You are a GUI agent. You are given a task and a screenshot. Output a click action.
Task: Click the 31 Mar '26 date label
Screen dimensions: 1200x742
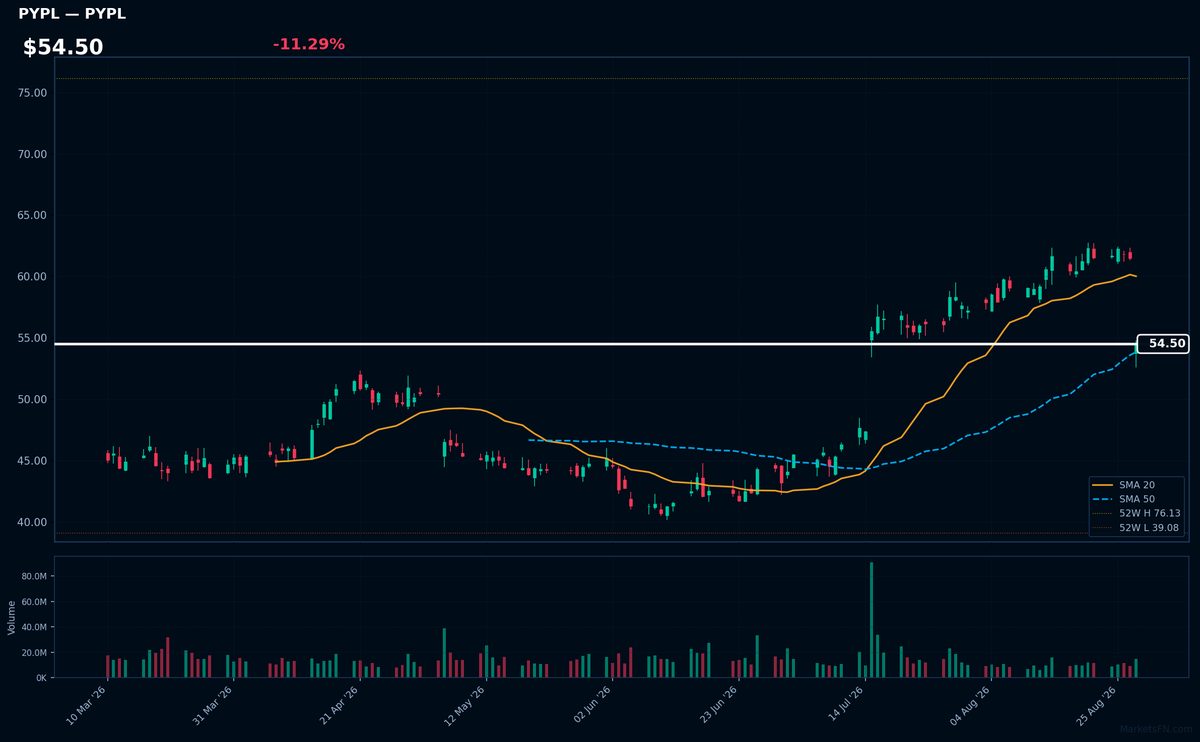(x=213, y=704)
